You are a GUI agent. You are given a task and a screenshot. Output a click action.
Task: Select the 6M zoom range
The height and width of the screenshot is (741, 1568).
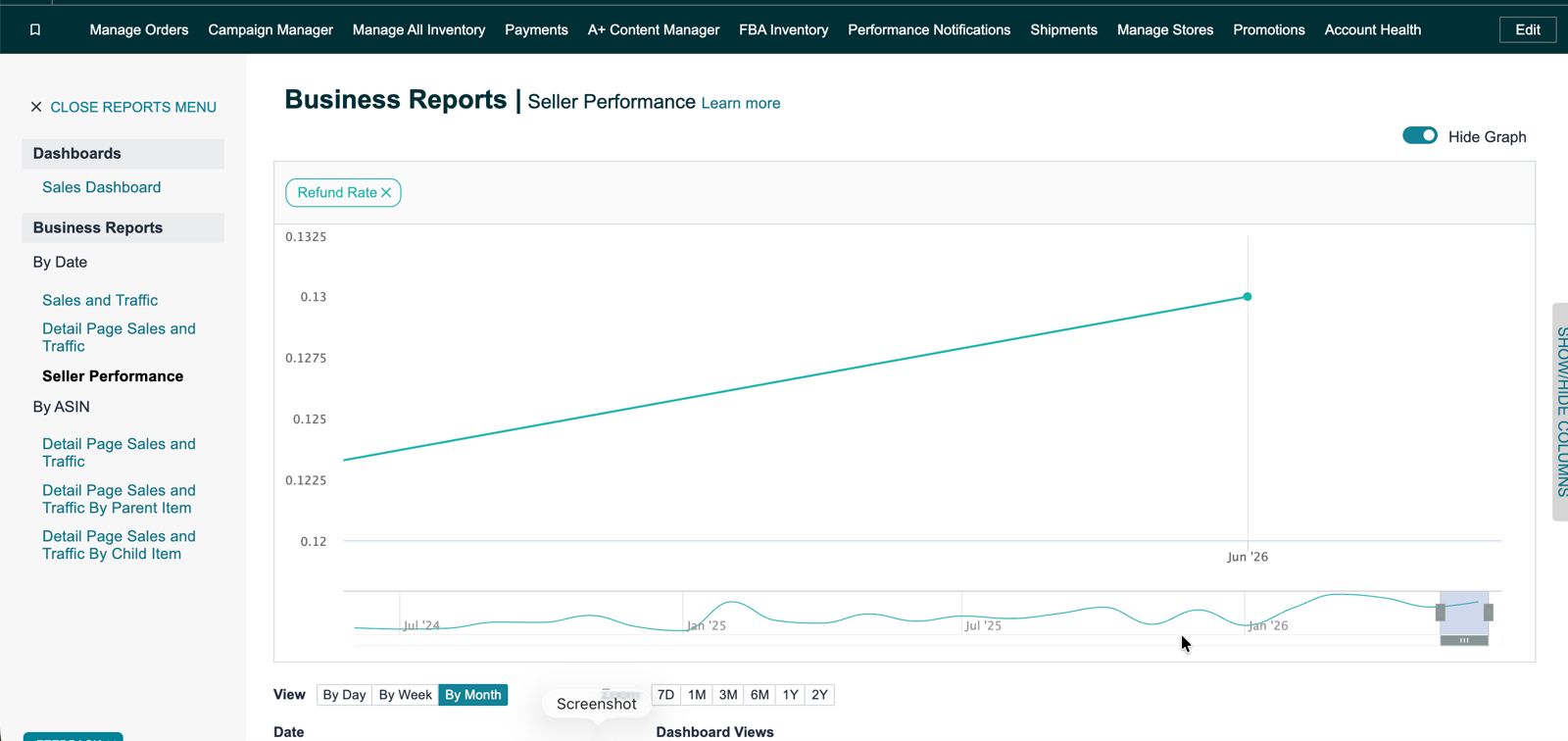(759, 695)
